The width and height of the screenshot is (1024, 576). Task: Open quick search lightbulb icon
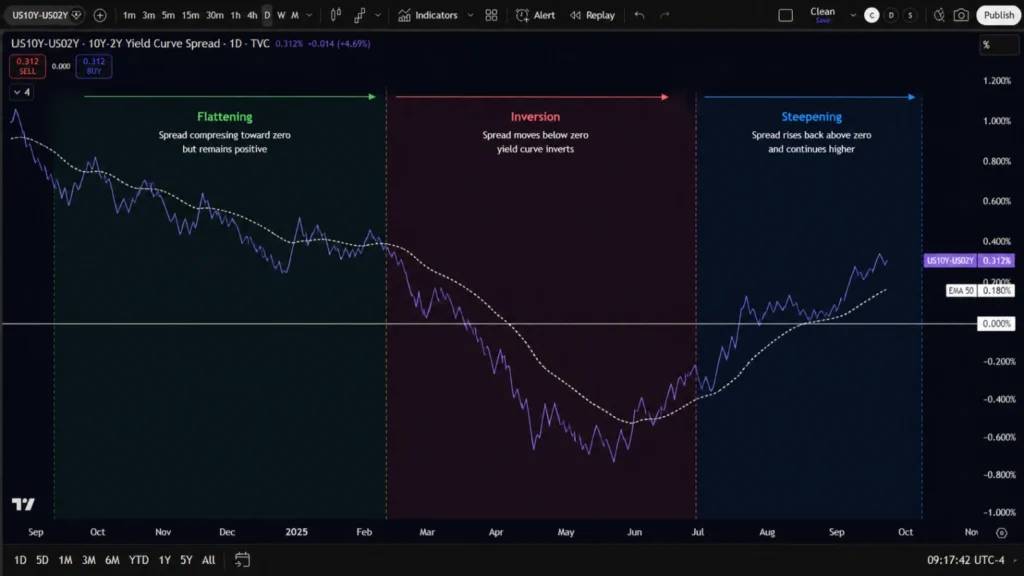pyautogui.click(x=939, y=15)
